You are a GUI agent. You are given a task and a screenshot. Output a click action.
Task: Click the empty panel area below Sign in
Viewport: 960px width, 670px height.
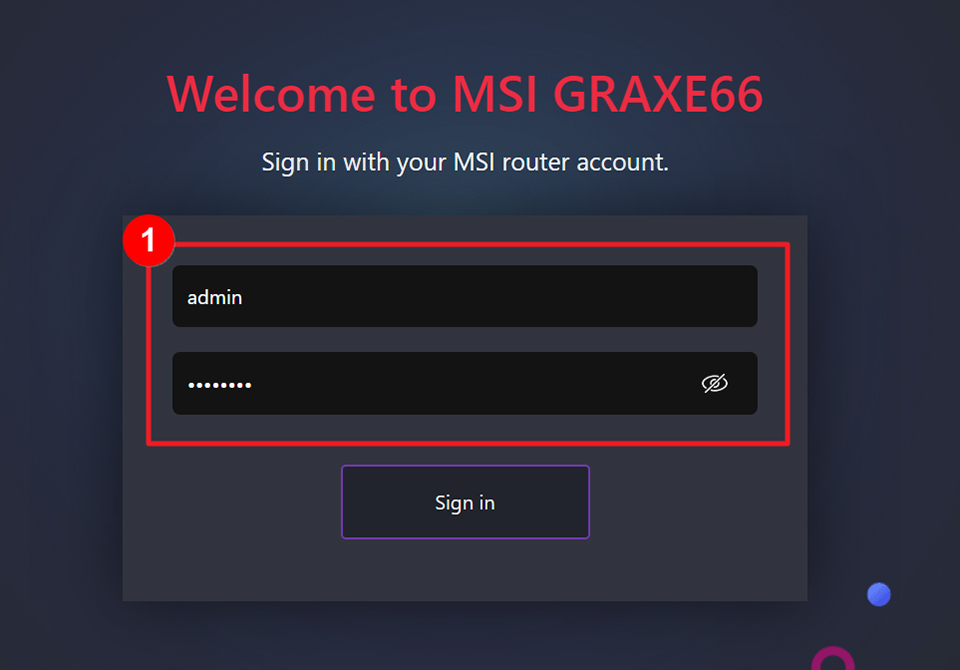point(465,570)
